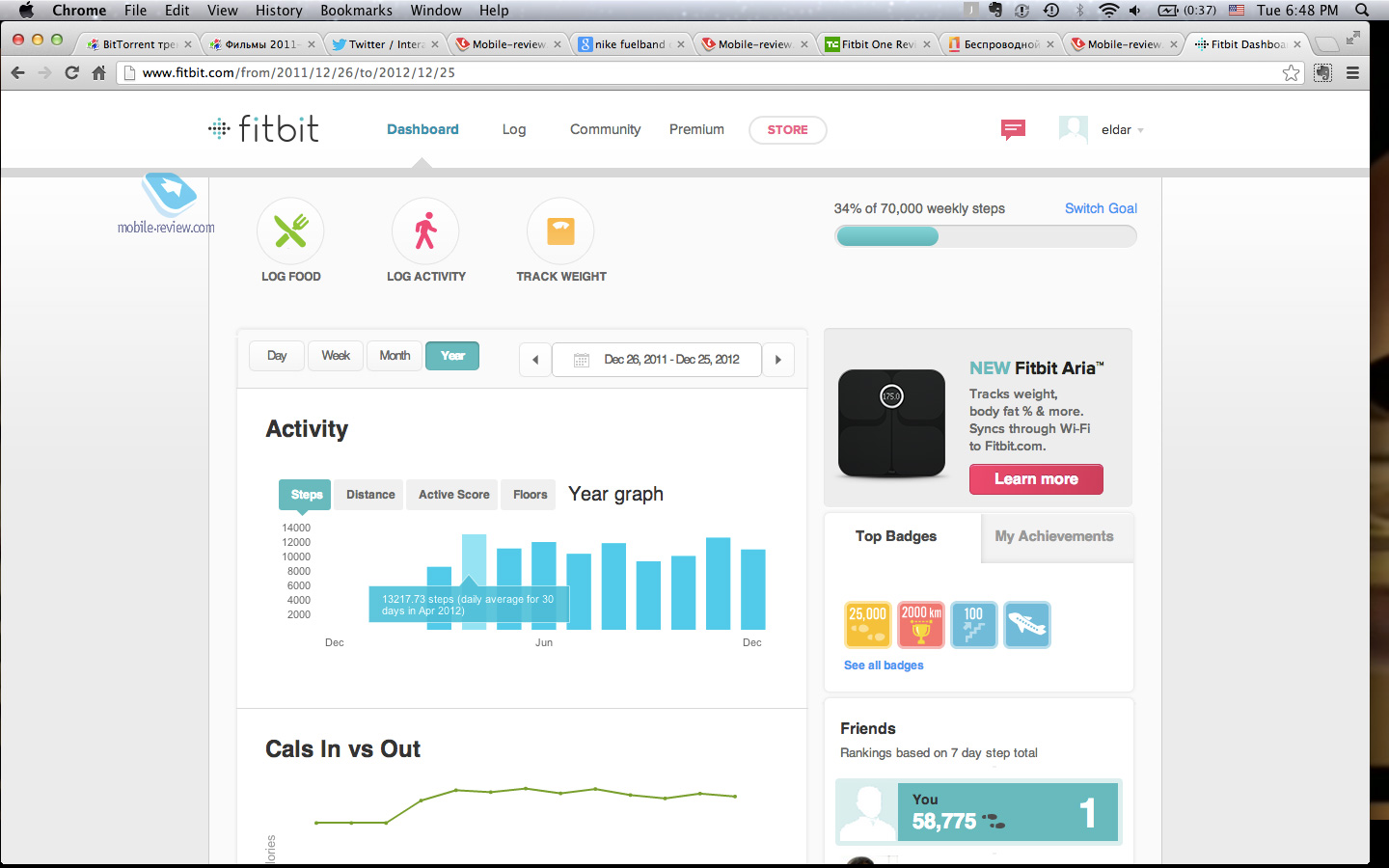Switch to the Fitbit One Review browser tab
This screenshot has height=868, width=1389.
click(x=878, y=44)
